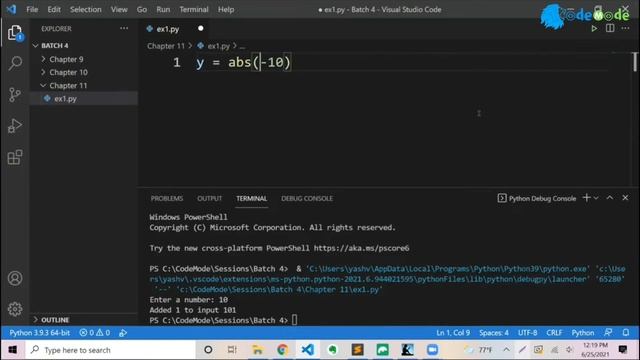The width and height of the screenshot is (640, 360).
Task: Click the Visual Studio Code taskbar icon
Action: pos(308,350)
